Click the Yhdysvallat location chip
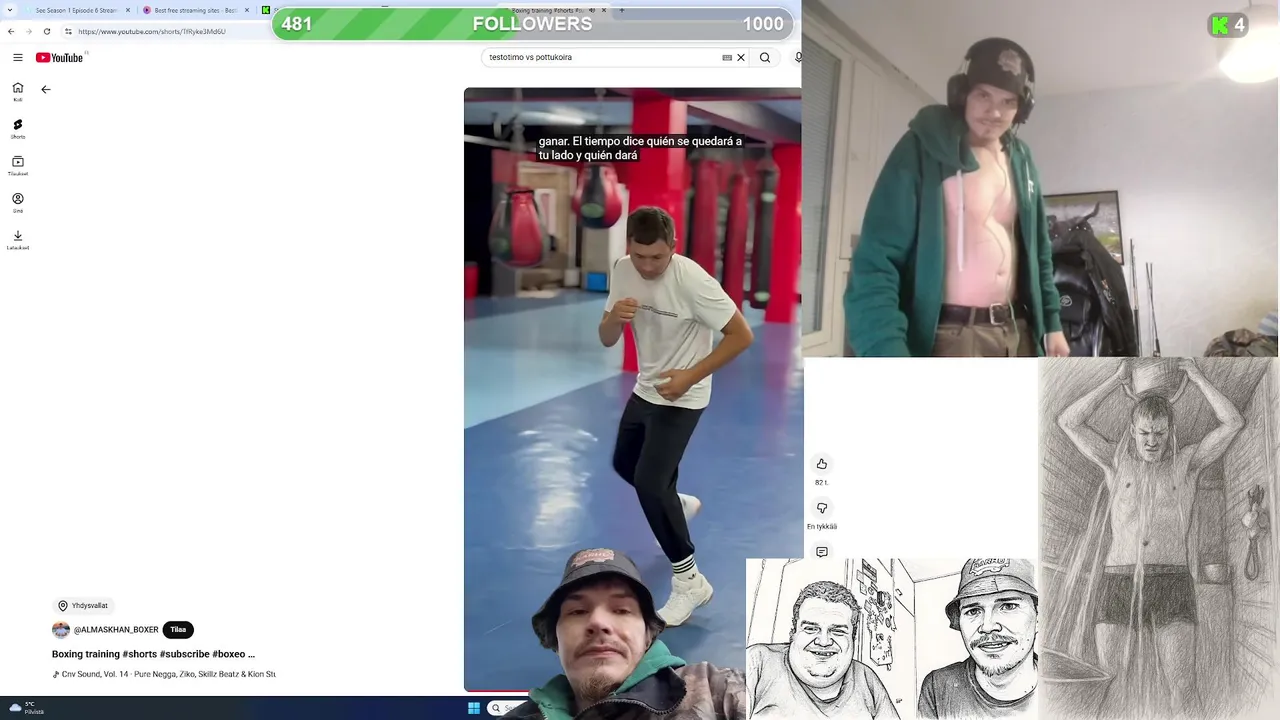Screen dimensions: 1280x720 [83, 606]
